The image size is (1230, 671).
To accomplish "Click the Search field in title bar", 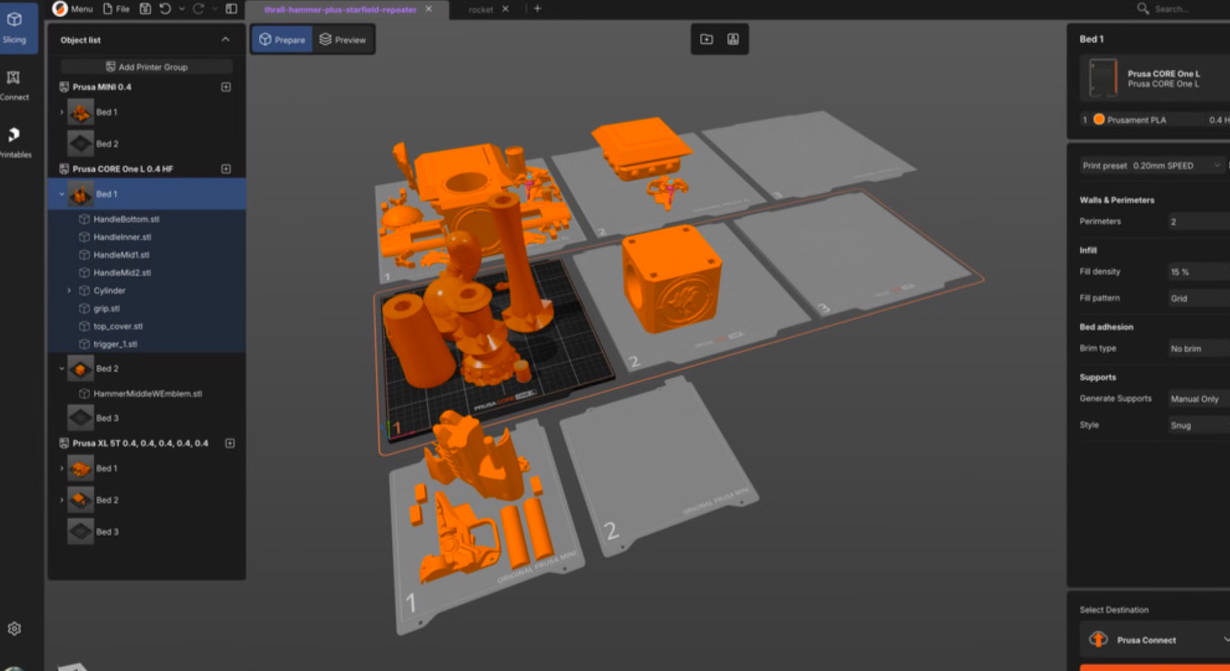I will pyautogui.click(x=1183, y=9).
